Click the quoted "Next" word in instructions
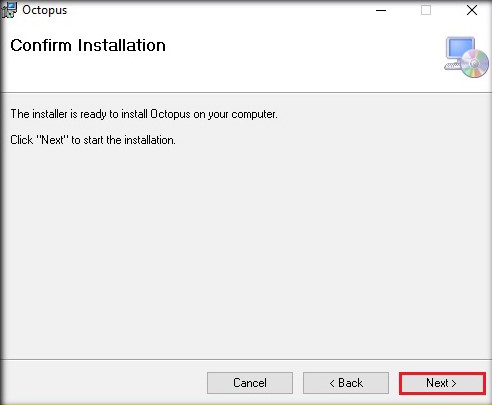This screenshot has height=405, width=492. [52, 140]
